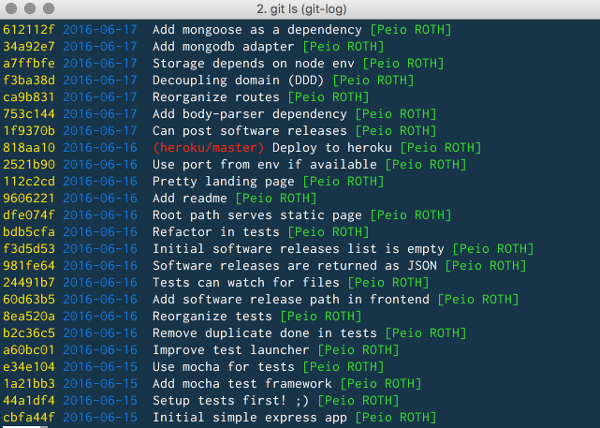The width and height of the screenshot is (600, 428).
Task: Click the date of commit e34e104
Action: (x=100, y=367)
